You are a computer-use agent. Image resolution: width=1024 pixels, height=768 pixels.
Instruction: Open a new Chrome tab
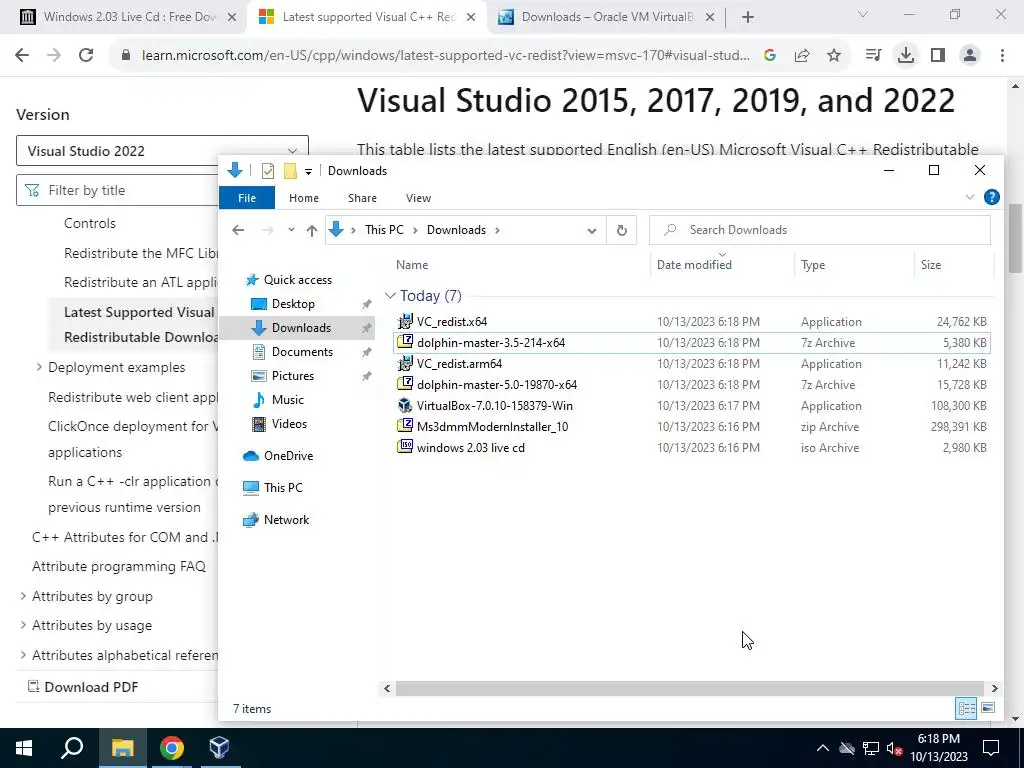coord(748,18)
